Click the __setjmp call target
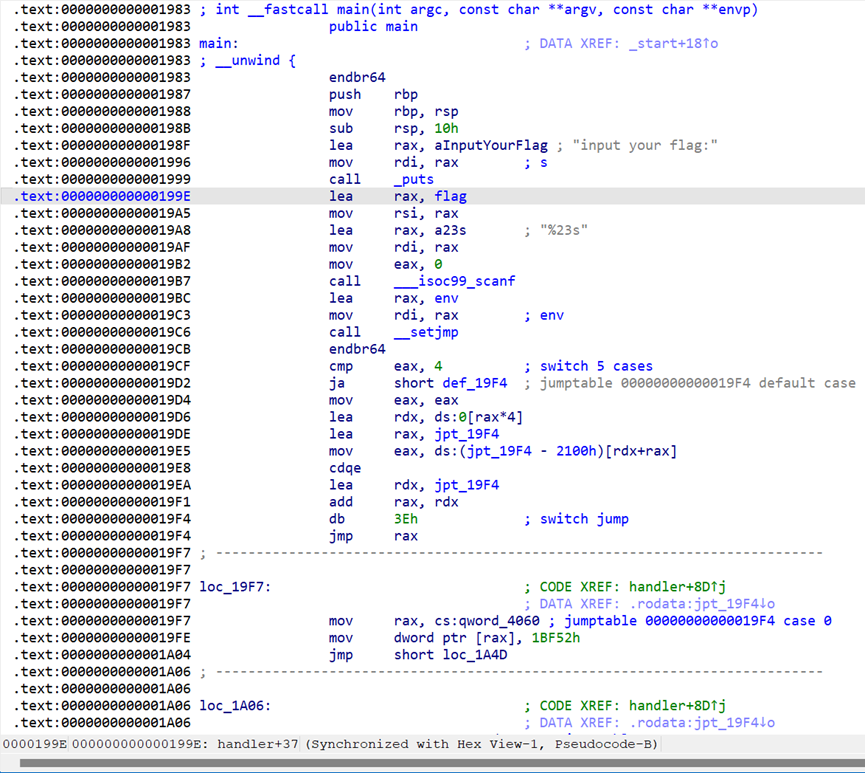Screen dimensions: 865x773 point(428,332)
